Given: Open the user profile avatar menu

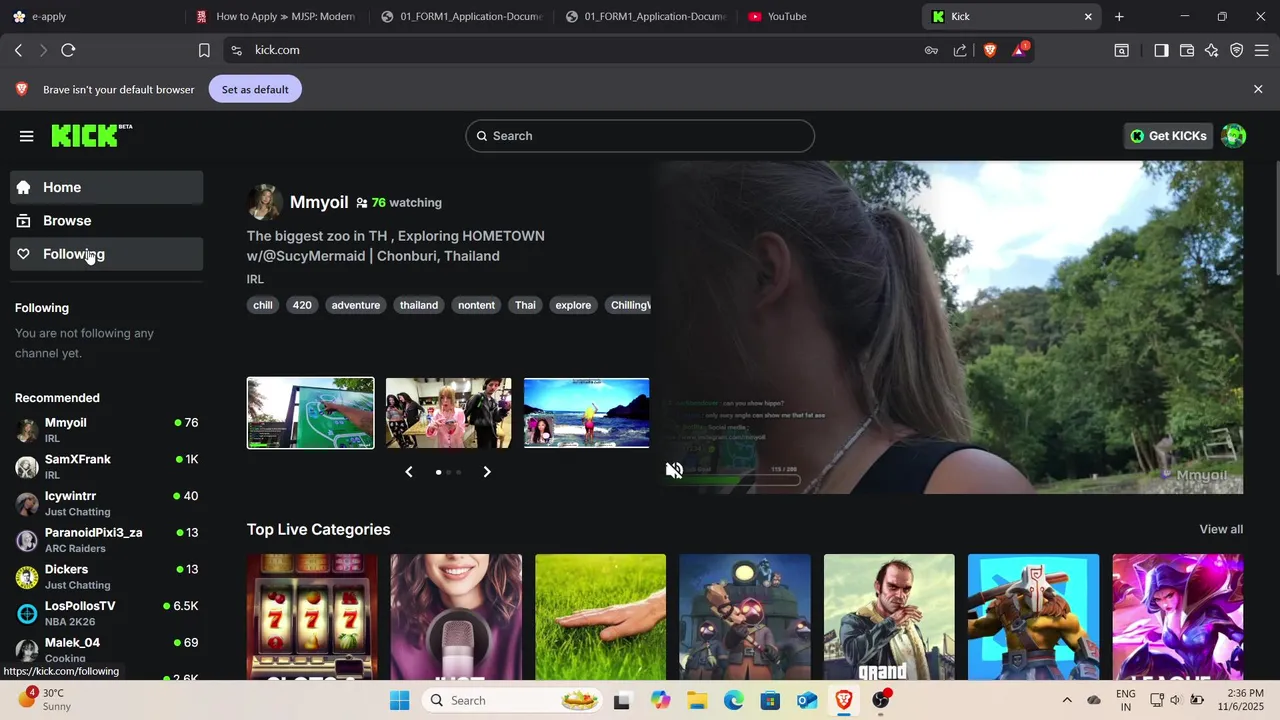Looking at the screenshot, I should click(x=1234, y=136).
